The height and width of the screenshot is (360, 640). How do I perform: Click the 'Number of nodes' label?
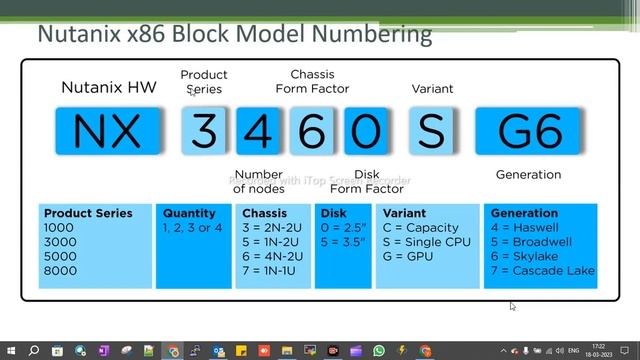[x=258, y=182]
